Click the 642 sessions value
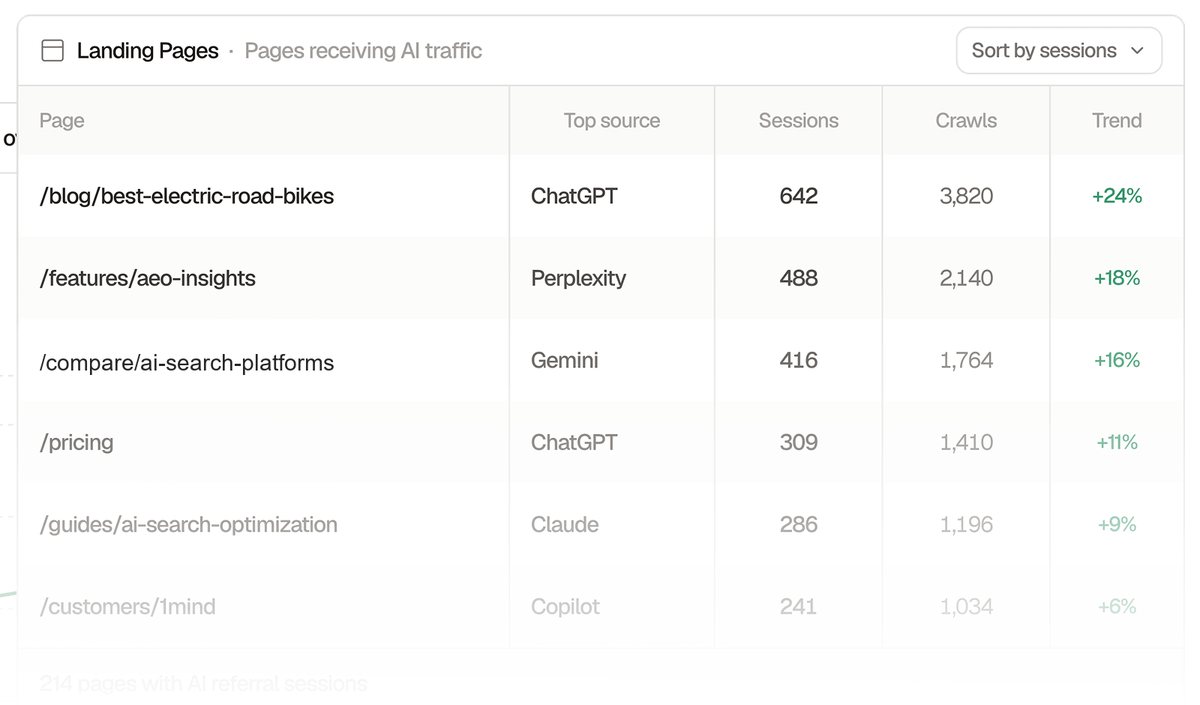Screen dimensions: 1200x705 pos(798,196)
